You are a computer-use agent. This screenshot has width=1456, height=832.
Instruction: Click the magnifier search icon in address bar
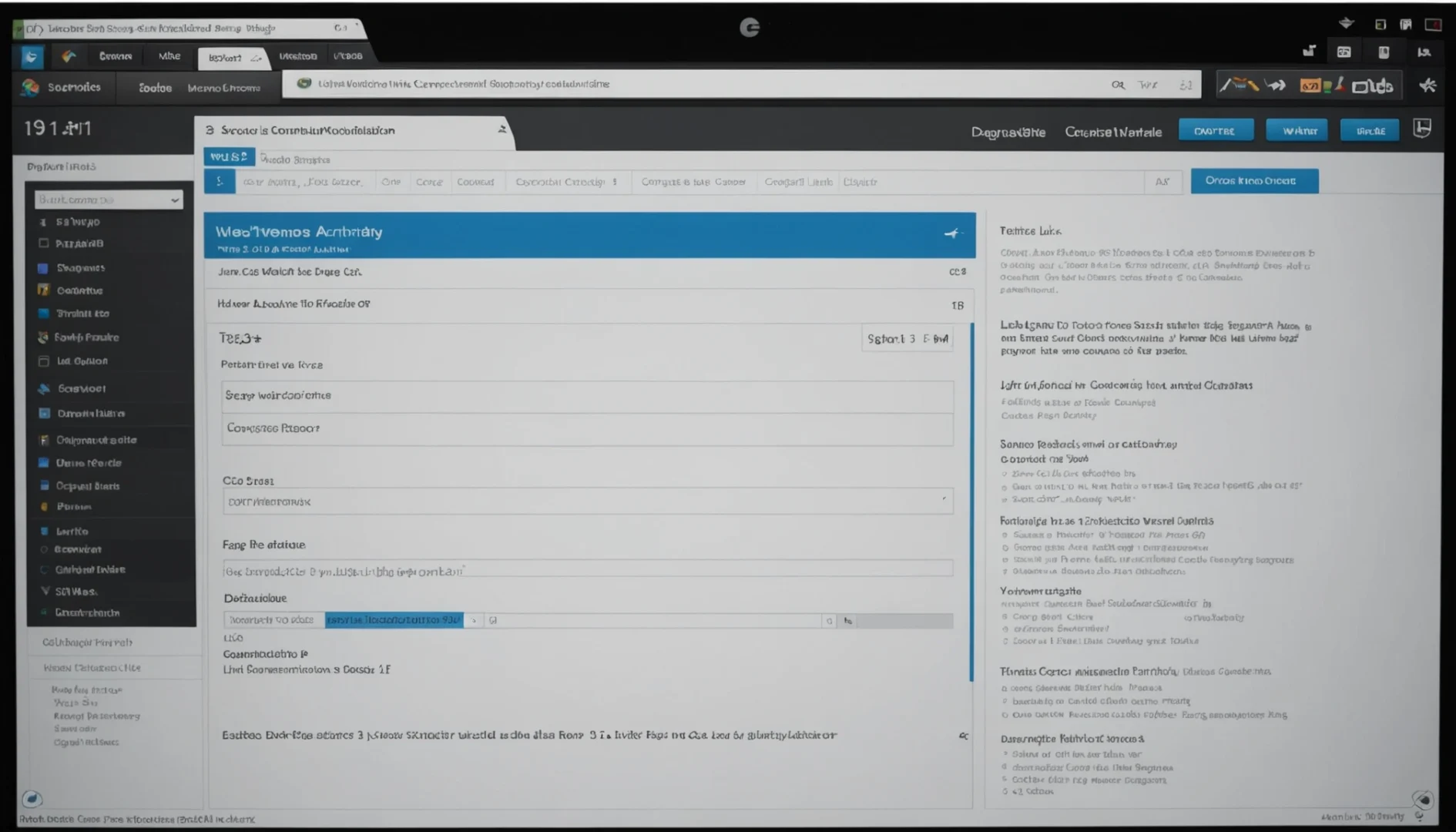(x=1118, y=85)
